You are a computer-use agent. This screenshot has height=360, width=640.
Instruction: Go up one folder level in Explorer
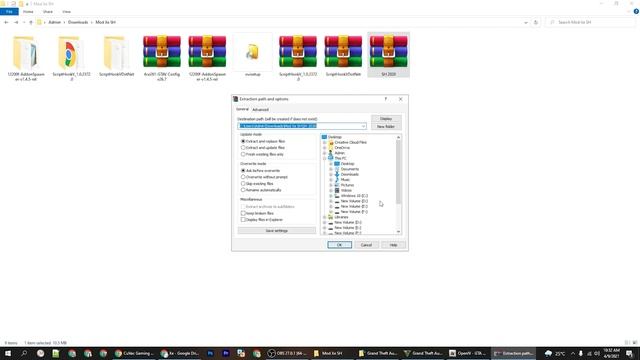click(x=31, y=22)
